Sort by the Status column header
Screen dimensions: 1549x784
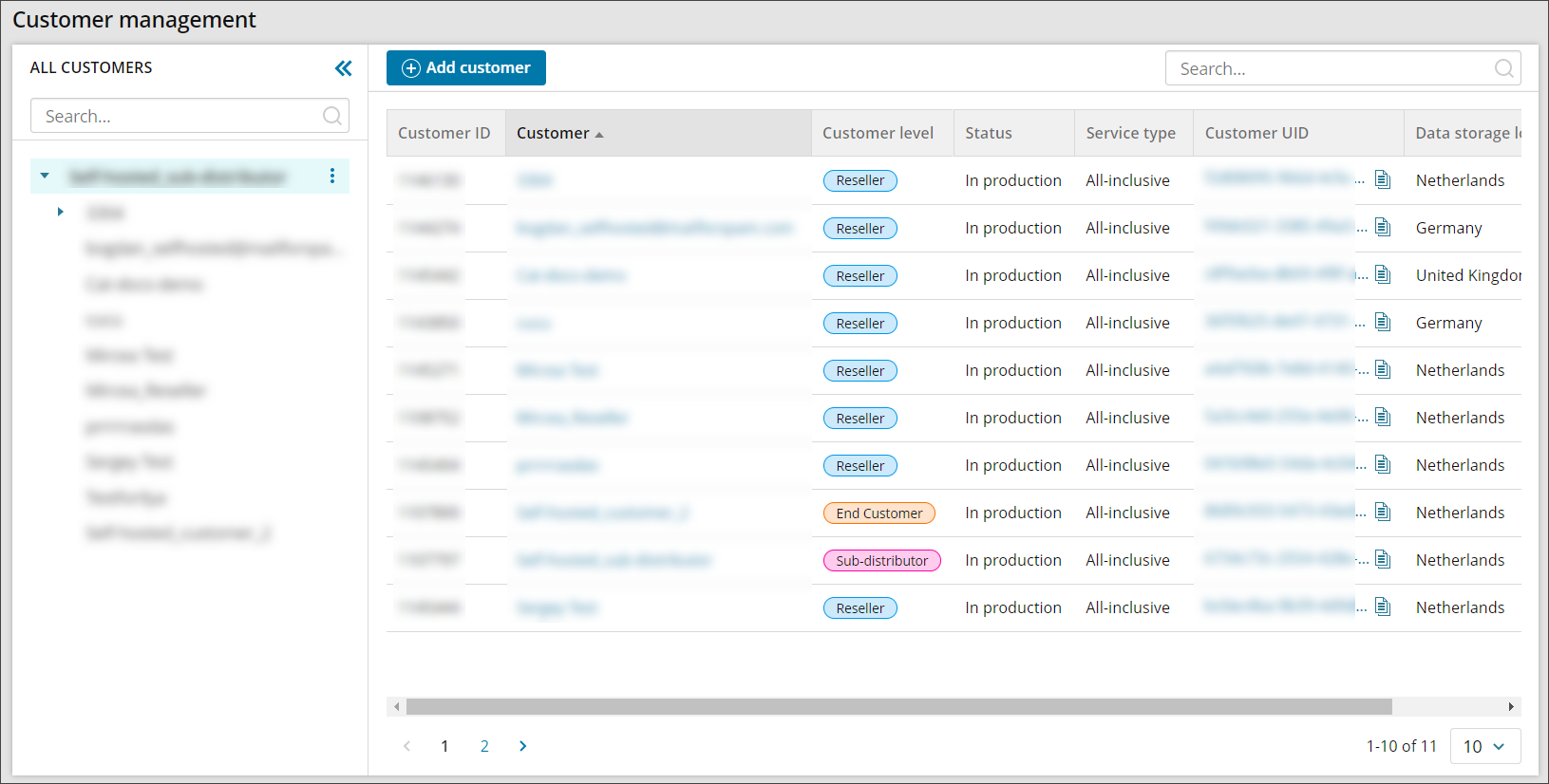(988, 133)
